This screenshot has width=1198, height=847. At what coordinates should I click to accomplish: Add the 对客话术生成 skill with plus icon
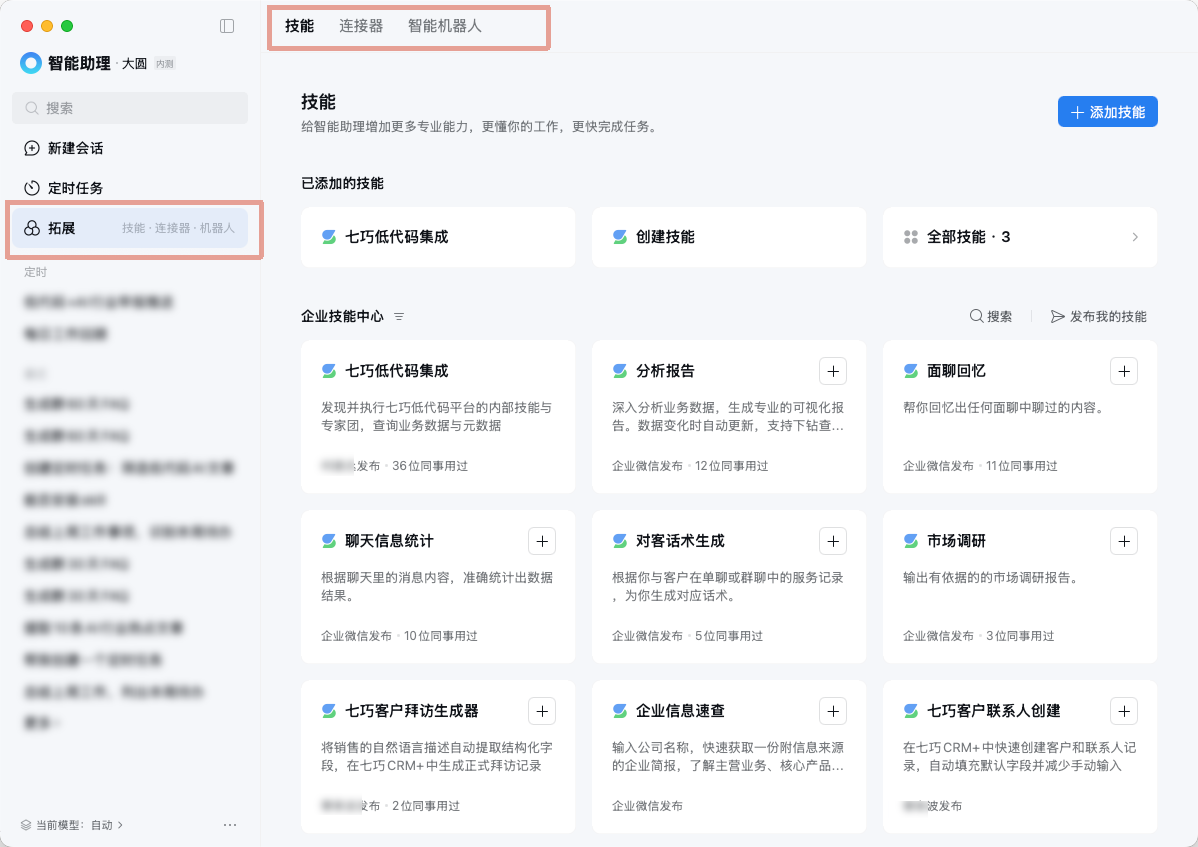click(833, 541)
